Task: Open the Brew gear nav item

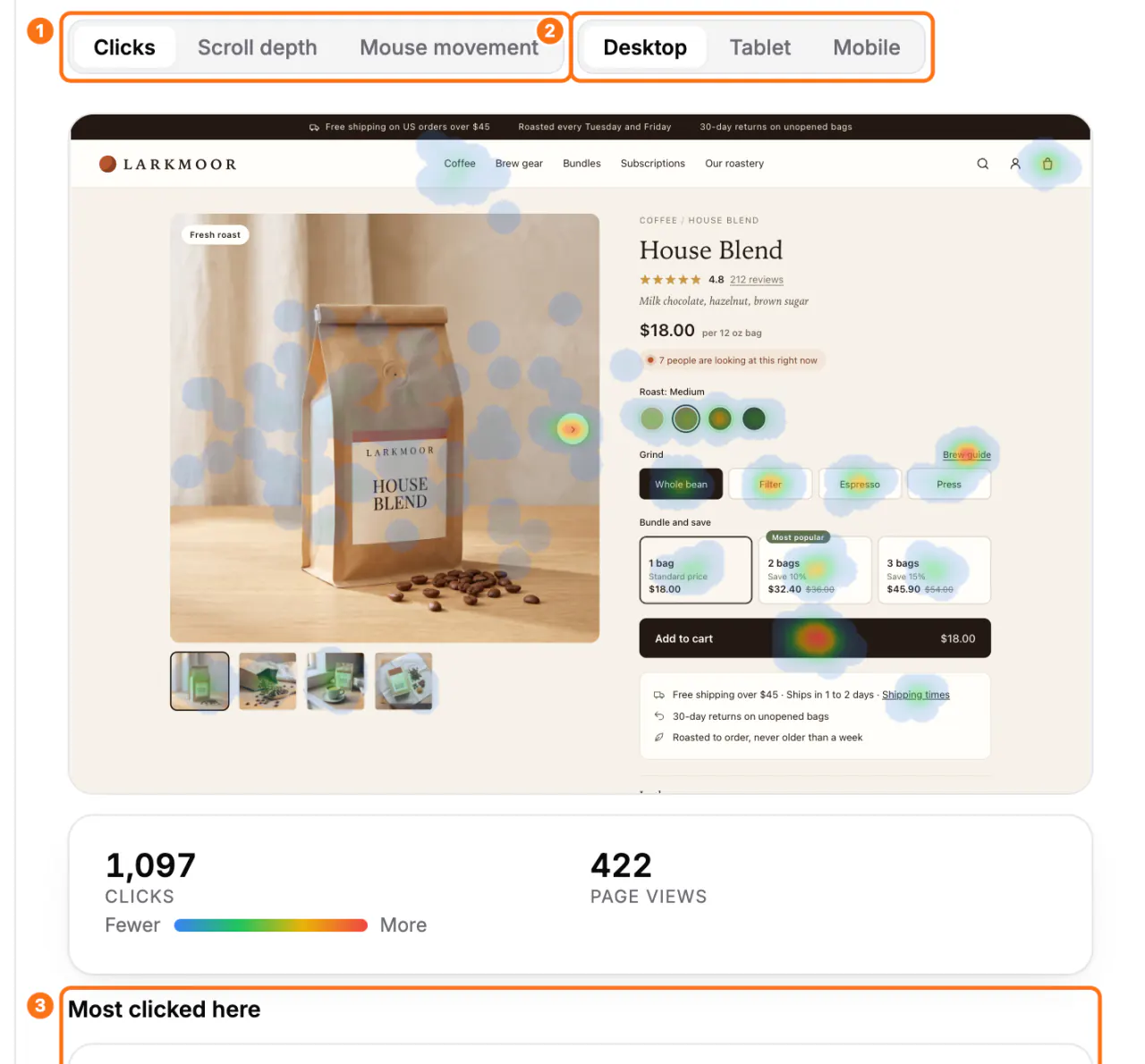Action: tap(519, 164)
